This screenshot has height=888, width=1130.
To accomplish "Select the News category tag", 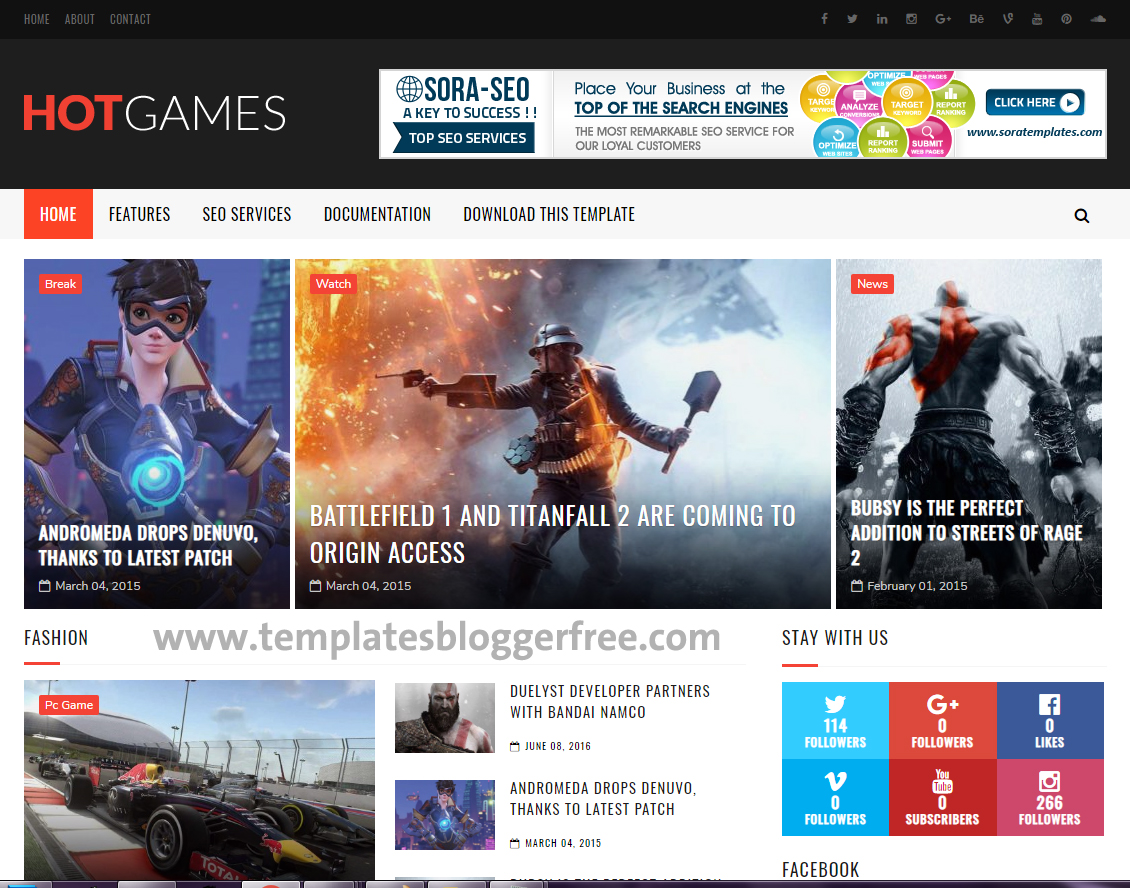I will coord(873,284).
